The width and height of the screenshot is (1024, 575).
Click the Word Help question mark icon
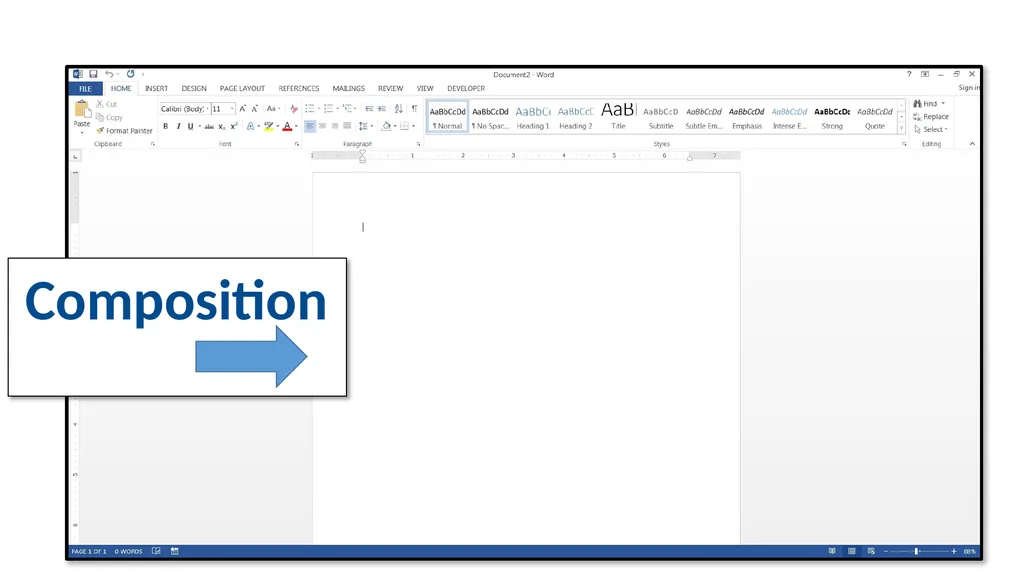point(909,74)
